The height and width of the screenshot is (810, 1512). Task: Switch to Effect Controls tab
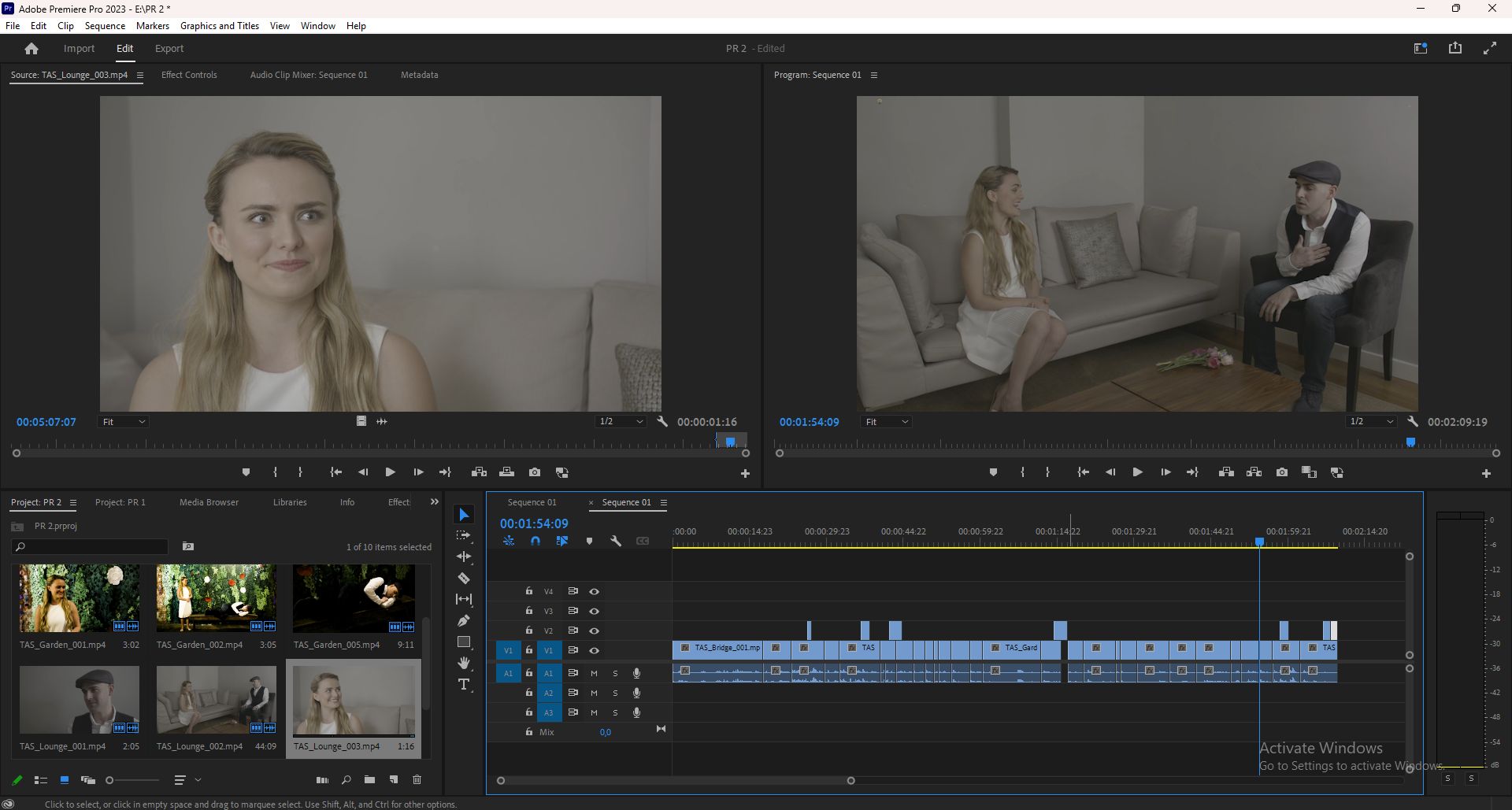[189, 75]
